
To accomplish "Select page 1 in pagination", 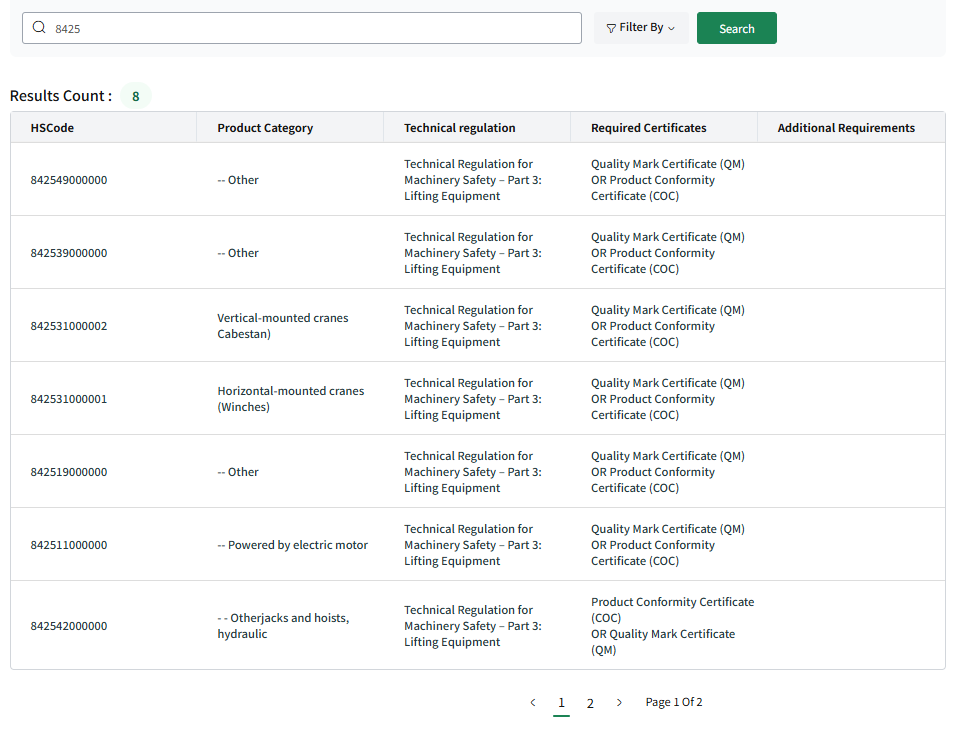I will (x=561, y=703).
